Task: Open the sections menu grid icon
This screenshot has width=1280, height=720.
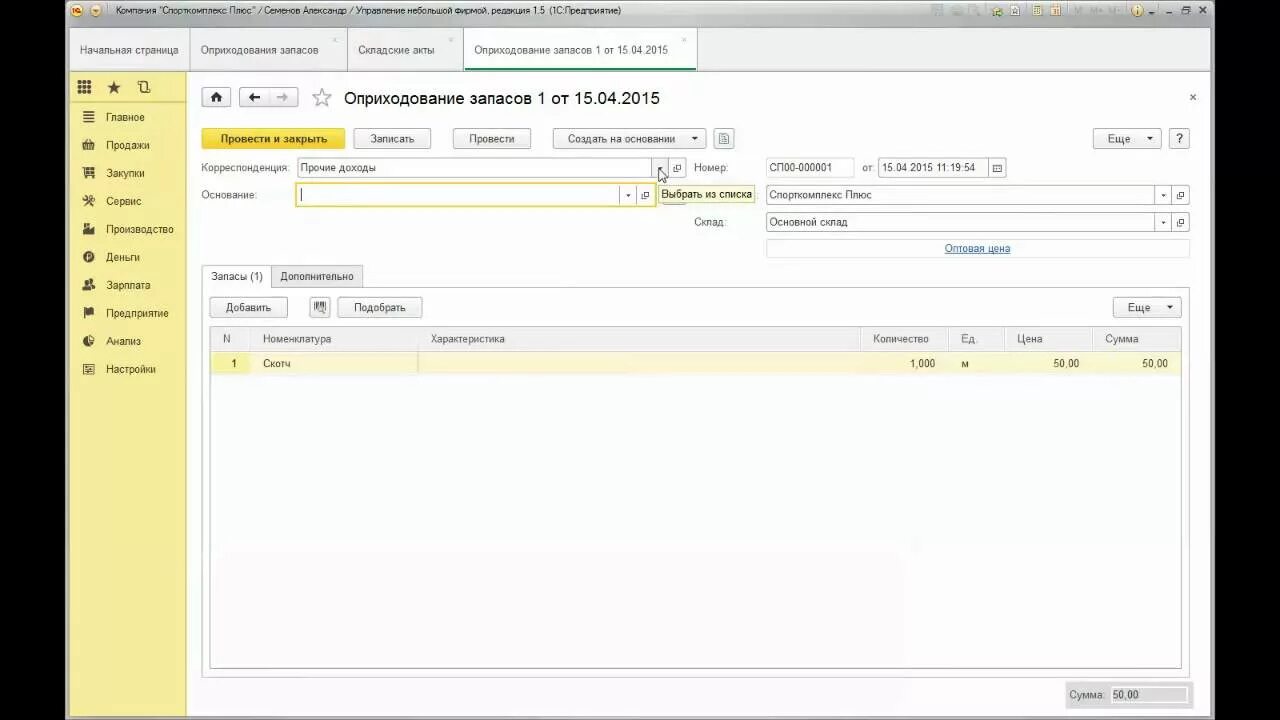Action: [84, 87]
